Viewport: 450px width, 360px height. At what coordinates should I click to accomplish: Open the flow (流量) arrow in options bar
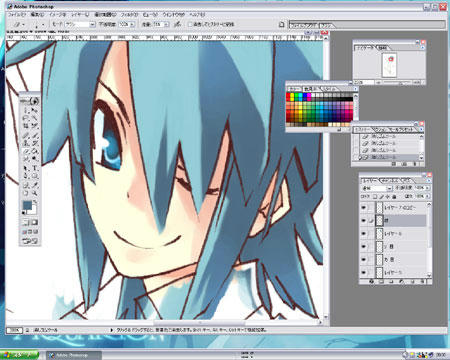click(x=166, y=24)
